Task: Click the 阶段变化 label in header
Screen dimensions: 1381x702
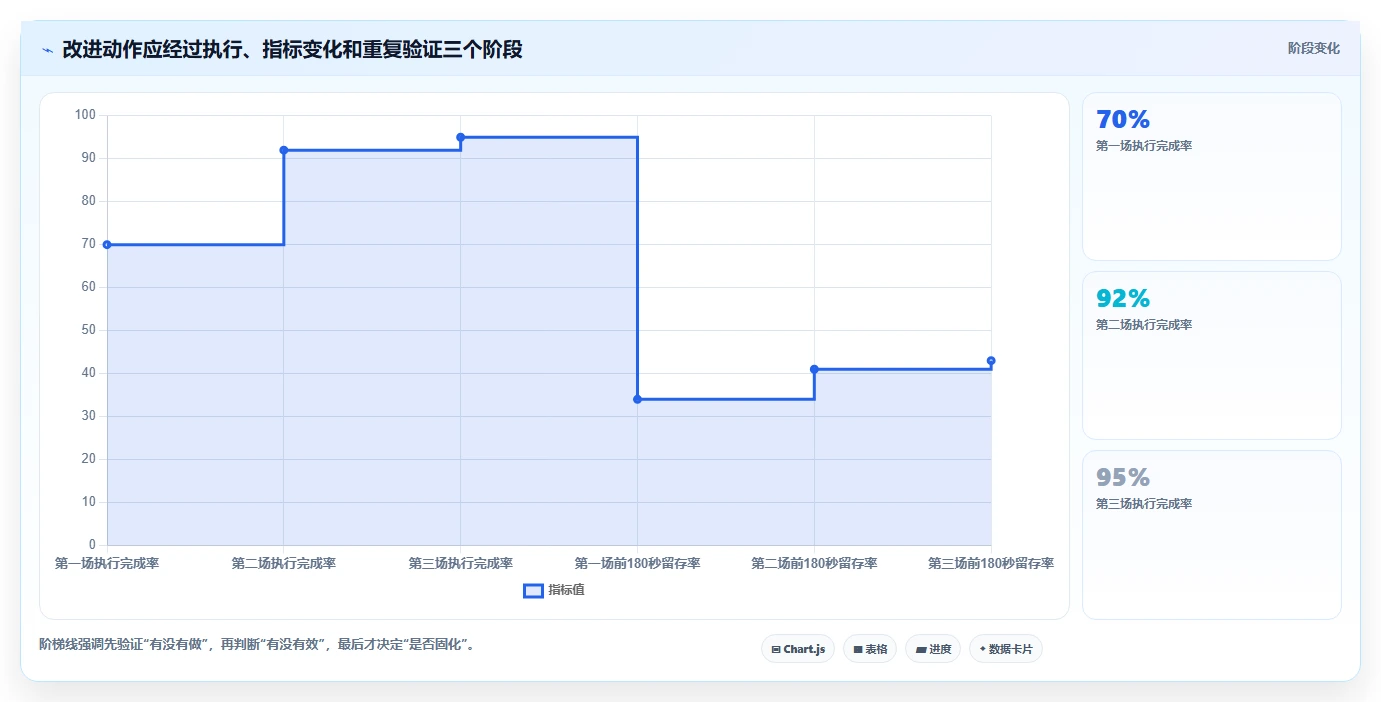Action: click(1313, 48)
